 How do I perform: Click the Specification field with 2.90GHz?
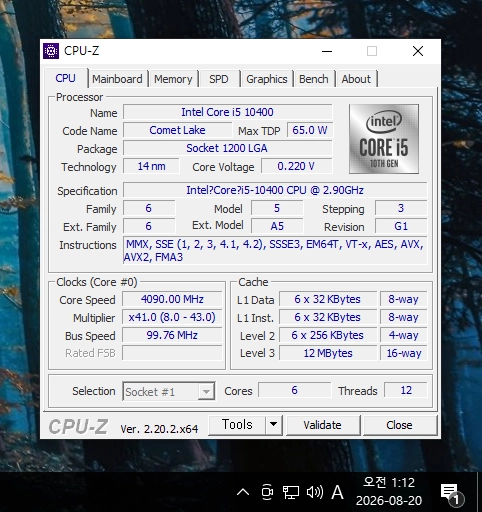[275, 190]
